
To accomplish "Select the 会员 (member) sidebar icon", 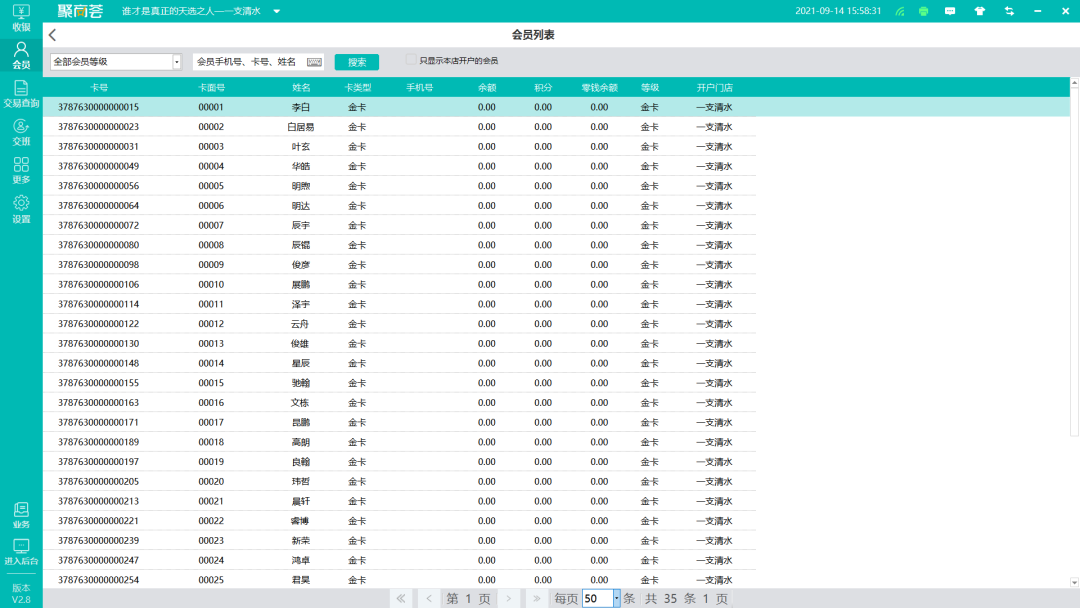I will point(20,55).
